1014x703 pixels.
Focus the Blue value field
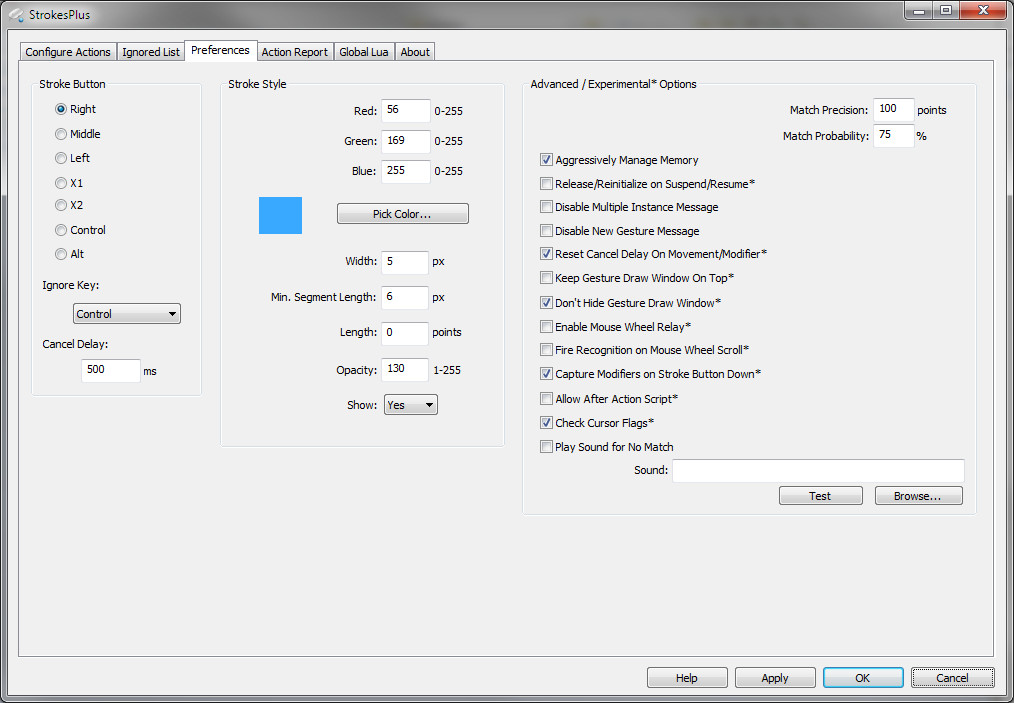[405, 171]
